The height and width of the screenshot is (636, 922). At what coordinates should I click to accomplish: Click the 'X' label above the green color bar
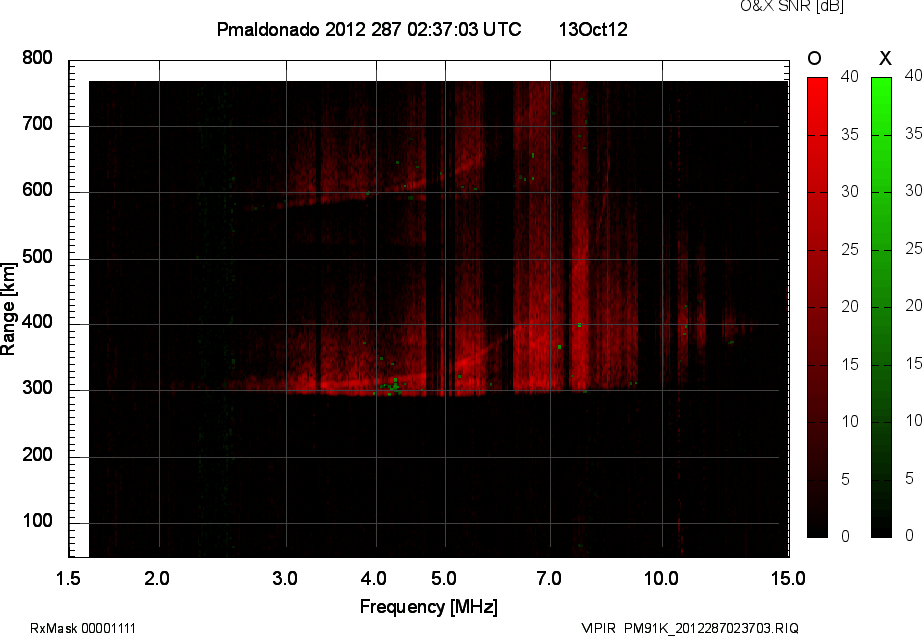coord(885,58)
